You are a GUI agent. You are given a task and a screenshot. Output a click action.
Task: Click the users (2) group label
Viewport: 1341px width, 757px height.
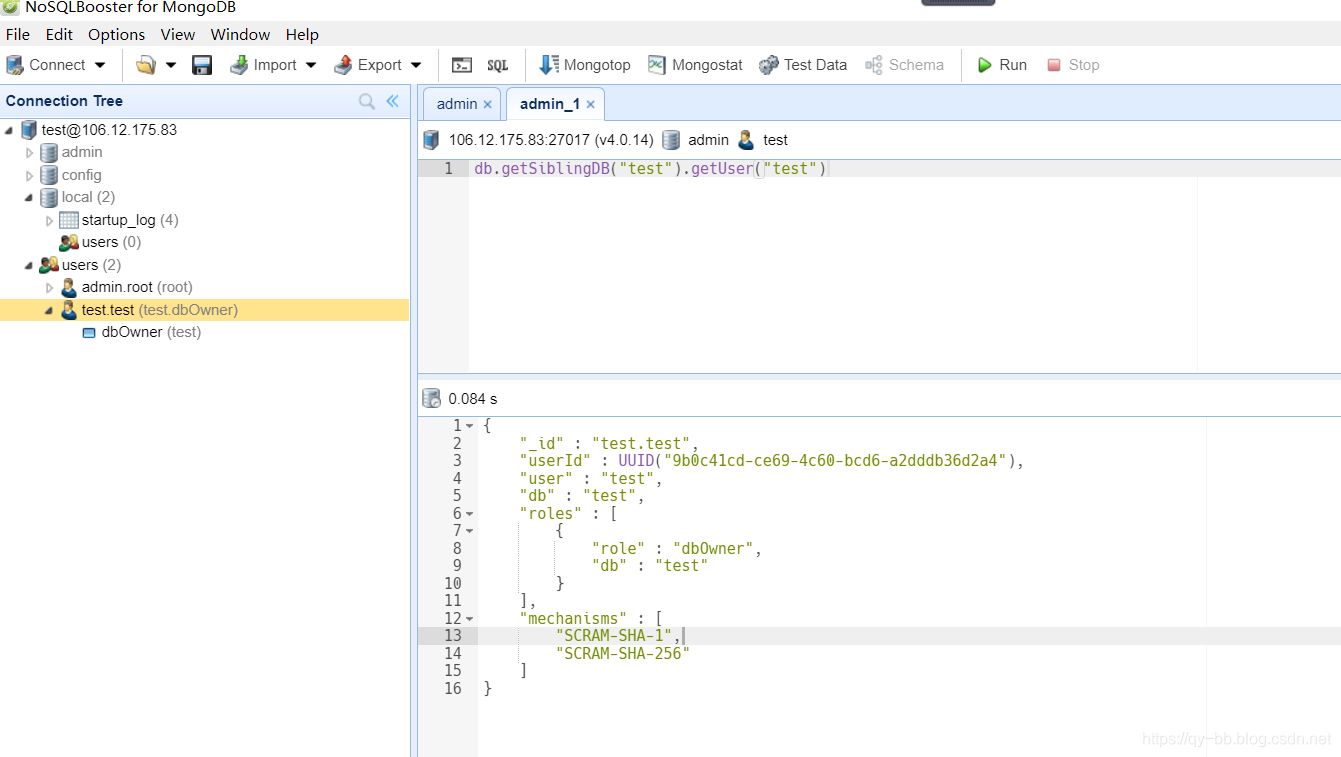[91, 265]
